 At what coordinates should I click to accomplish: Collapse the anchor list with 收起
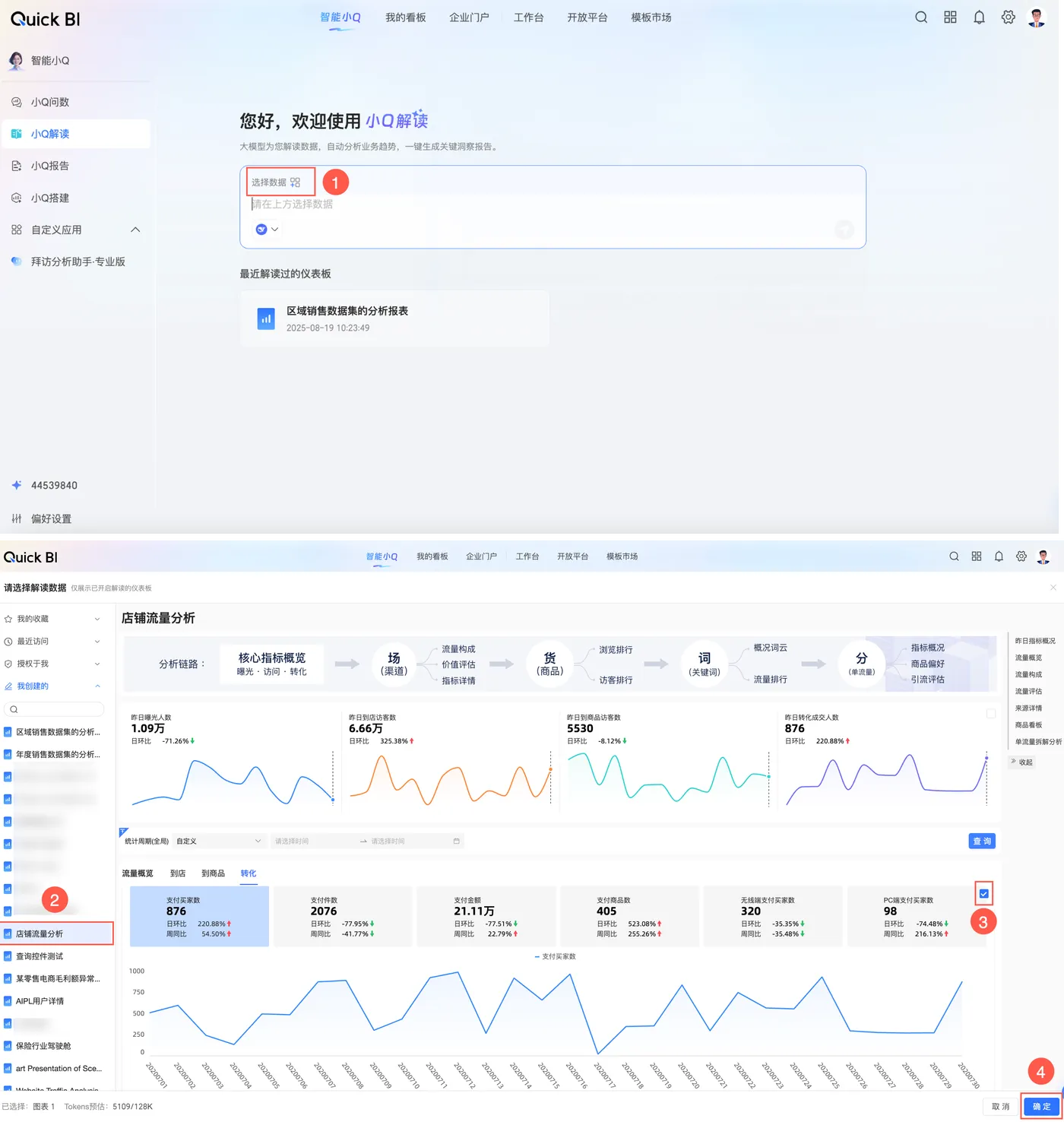point(1022,762)
